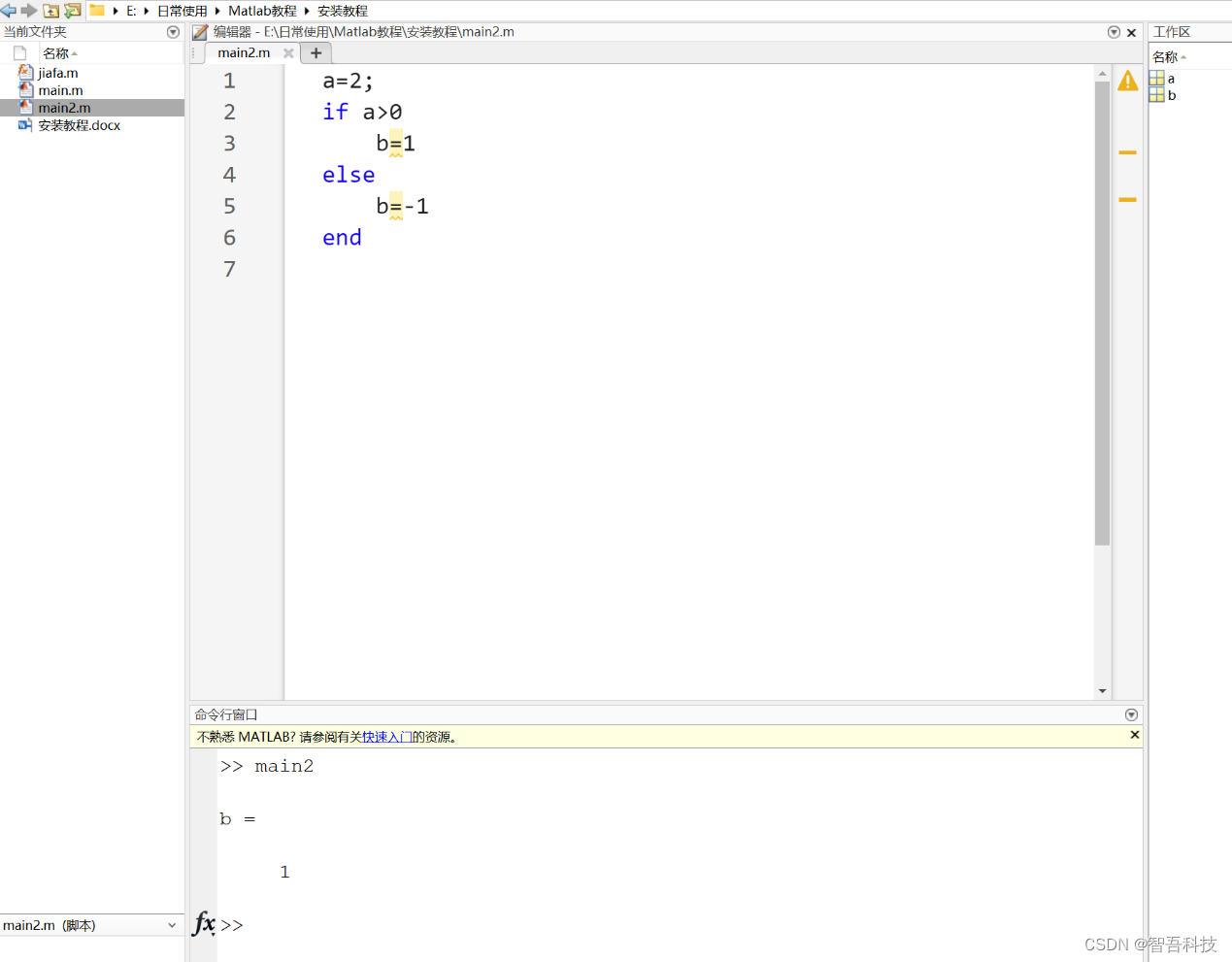This screenshot has height=962, width=1232.
Task: Select the fx function browser icon
Action: [x=203, y=925]
